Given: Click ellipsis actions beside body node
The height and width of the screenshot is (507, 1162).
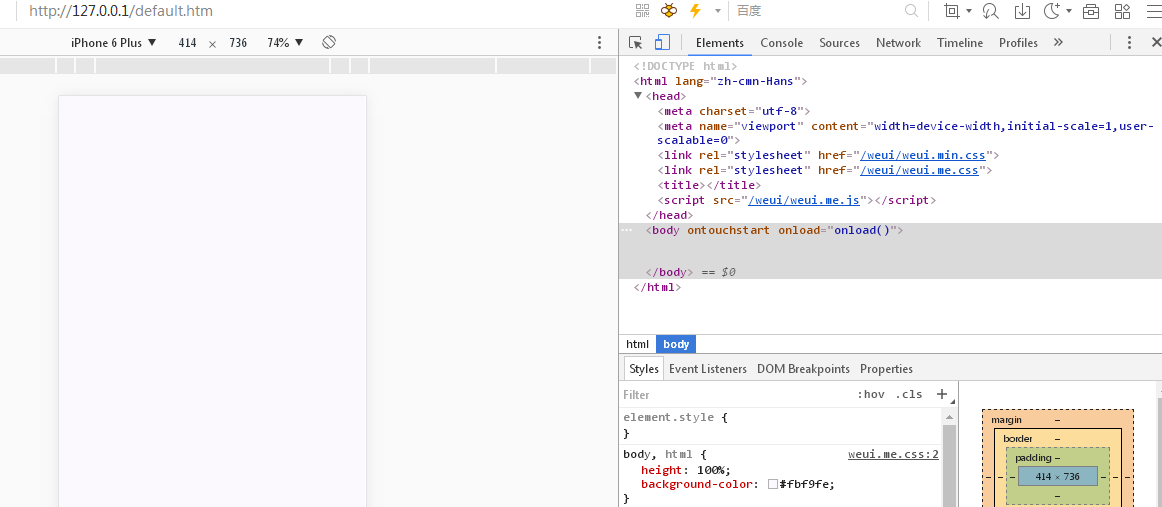Looking at the screenshot, I should pyautogui.click(x=627, y=231).
